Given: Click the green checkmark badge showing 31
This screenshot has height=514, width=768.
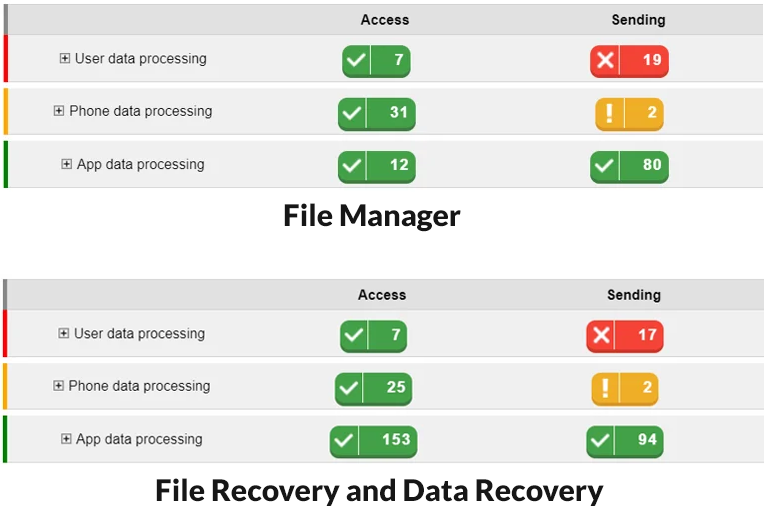Looking at the screenshot, I should pyautogui.click(x=376, y=114).
